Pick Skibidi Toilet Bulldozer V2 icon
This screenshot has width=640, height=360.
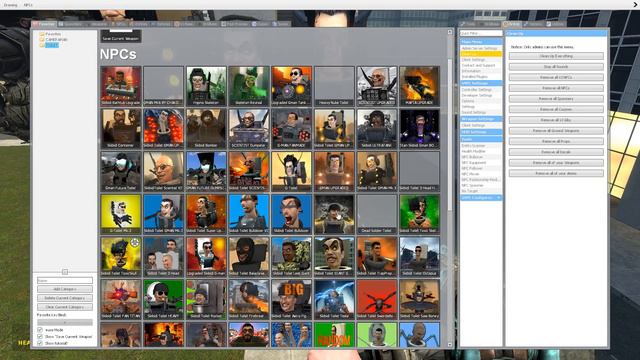pyautogui.click(x=249, y=214)
